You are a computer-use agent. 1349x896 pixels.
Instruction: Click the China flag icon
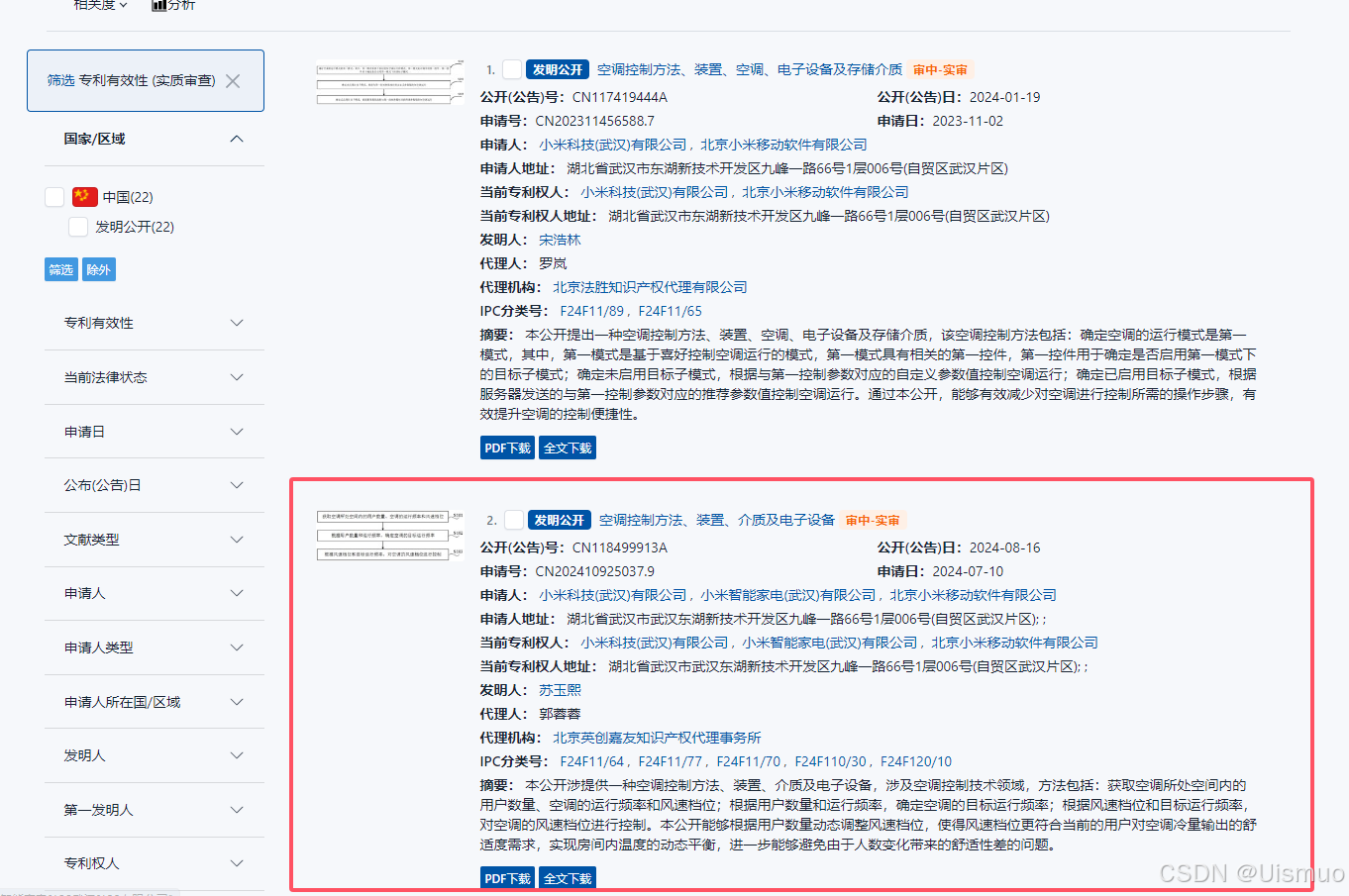coord(85,196)
